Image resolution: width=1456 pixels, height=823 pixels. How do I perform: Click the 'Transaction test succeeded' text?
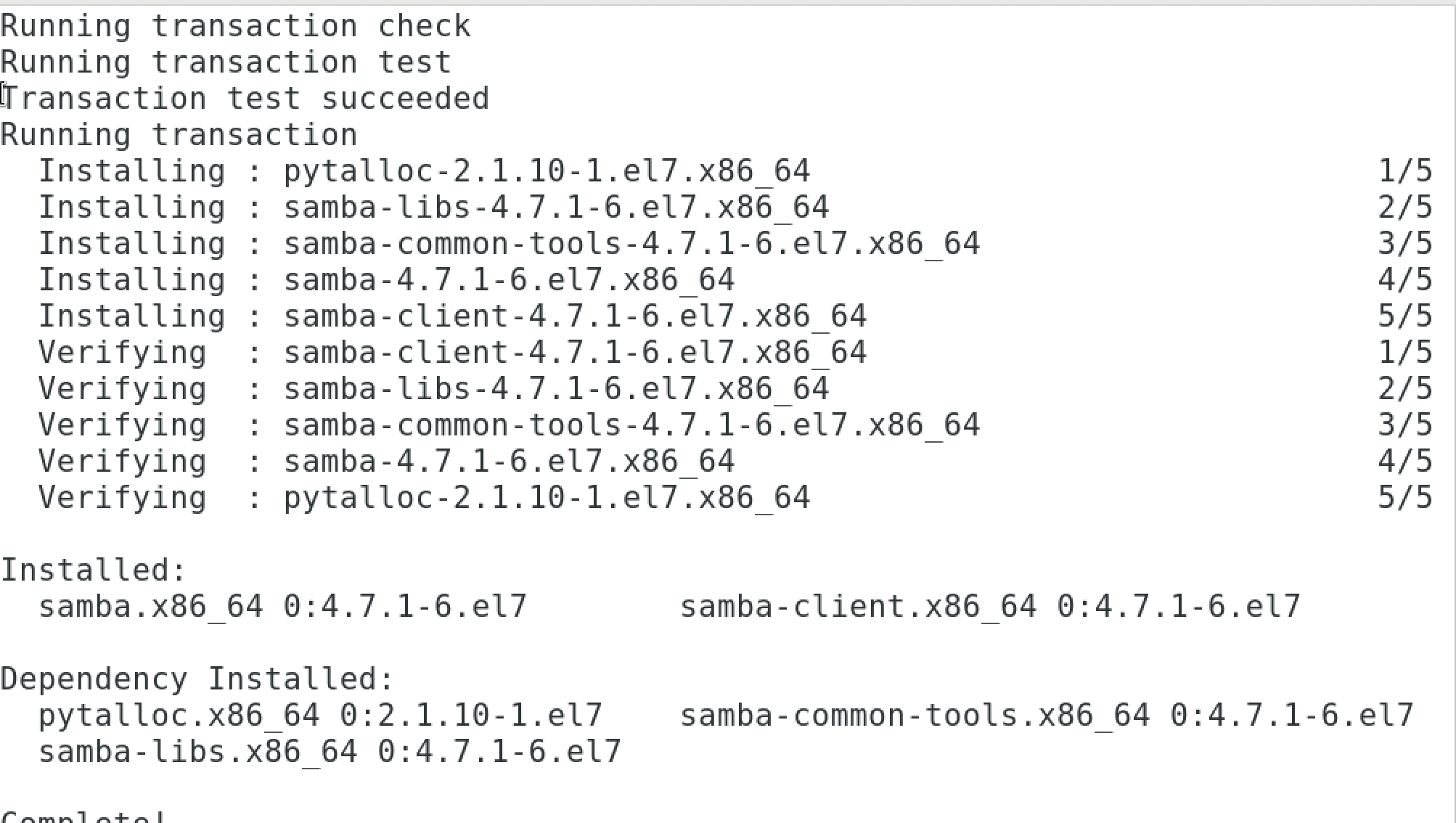coord(245,99)
